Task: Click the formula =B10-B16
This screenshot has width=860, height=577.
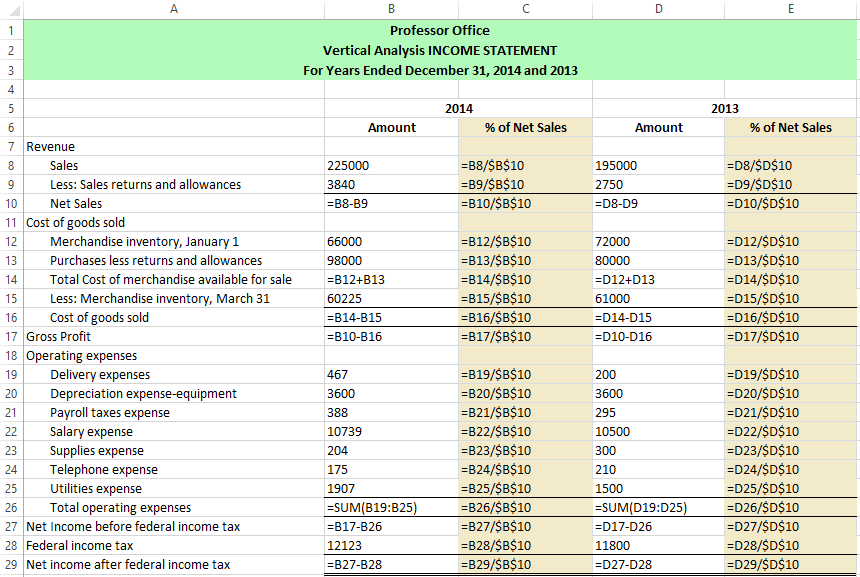Action: 392,336
